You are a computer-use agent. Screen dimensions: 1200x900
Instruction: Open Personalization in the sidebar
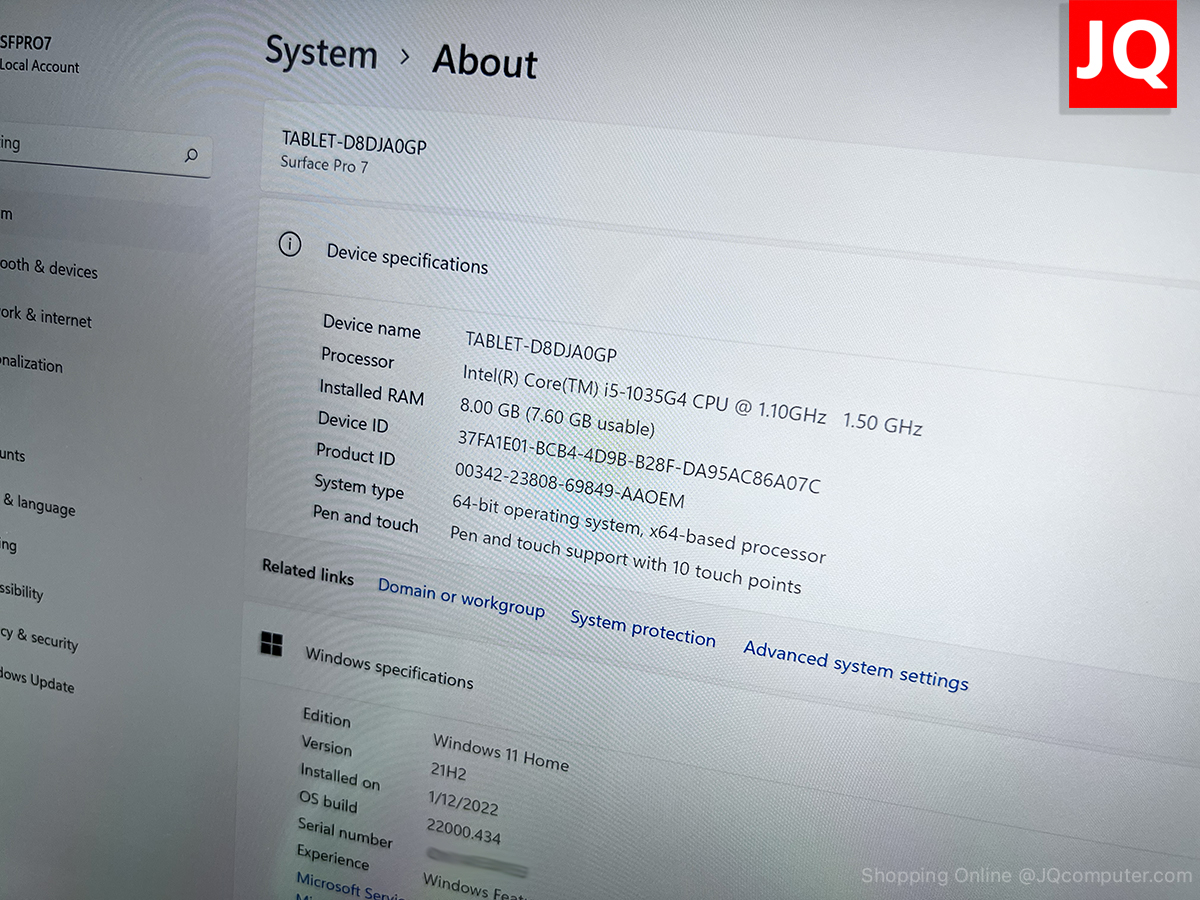31,363
